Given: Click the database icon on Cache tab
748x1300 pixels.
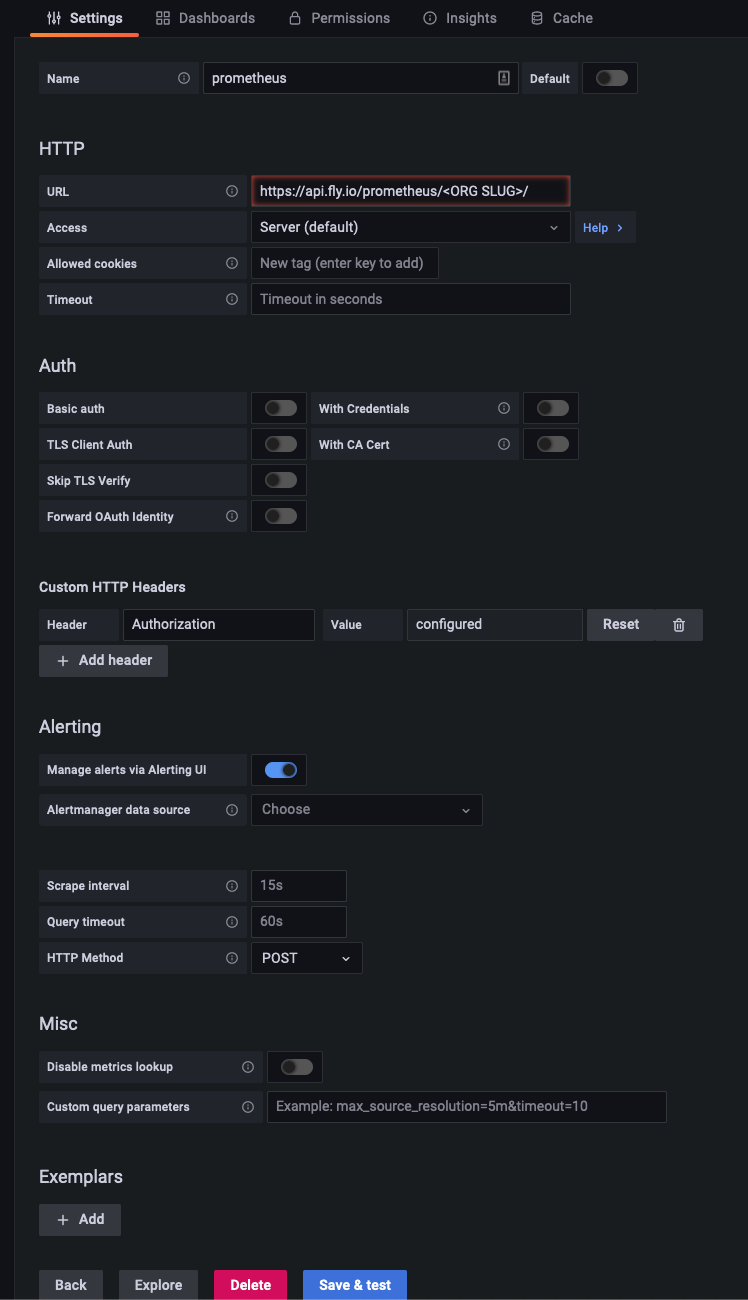Looking at the screenshot, I should [537, 18].
